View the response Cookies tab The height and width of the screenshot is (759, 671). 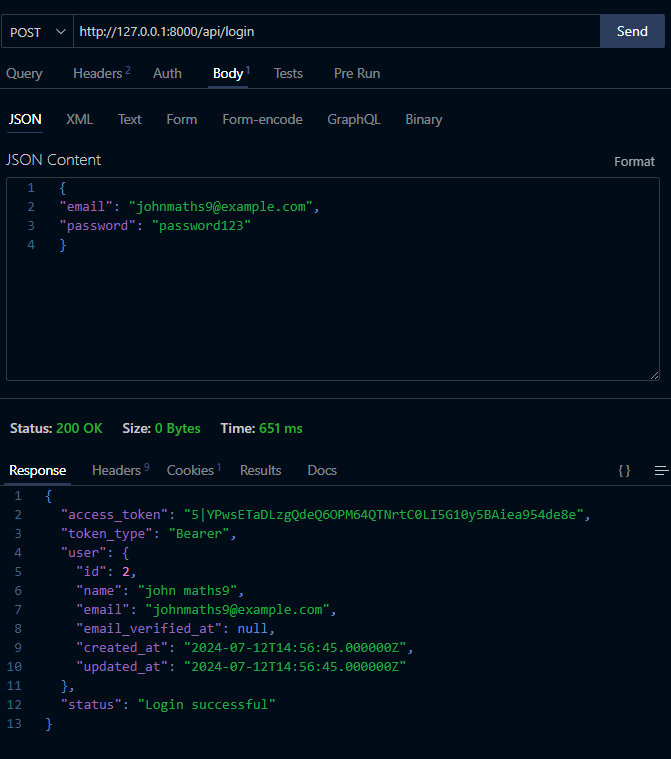click(192, 470)
